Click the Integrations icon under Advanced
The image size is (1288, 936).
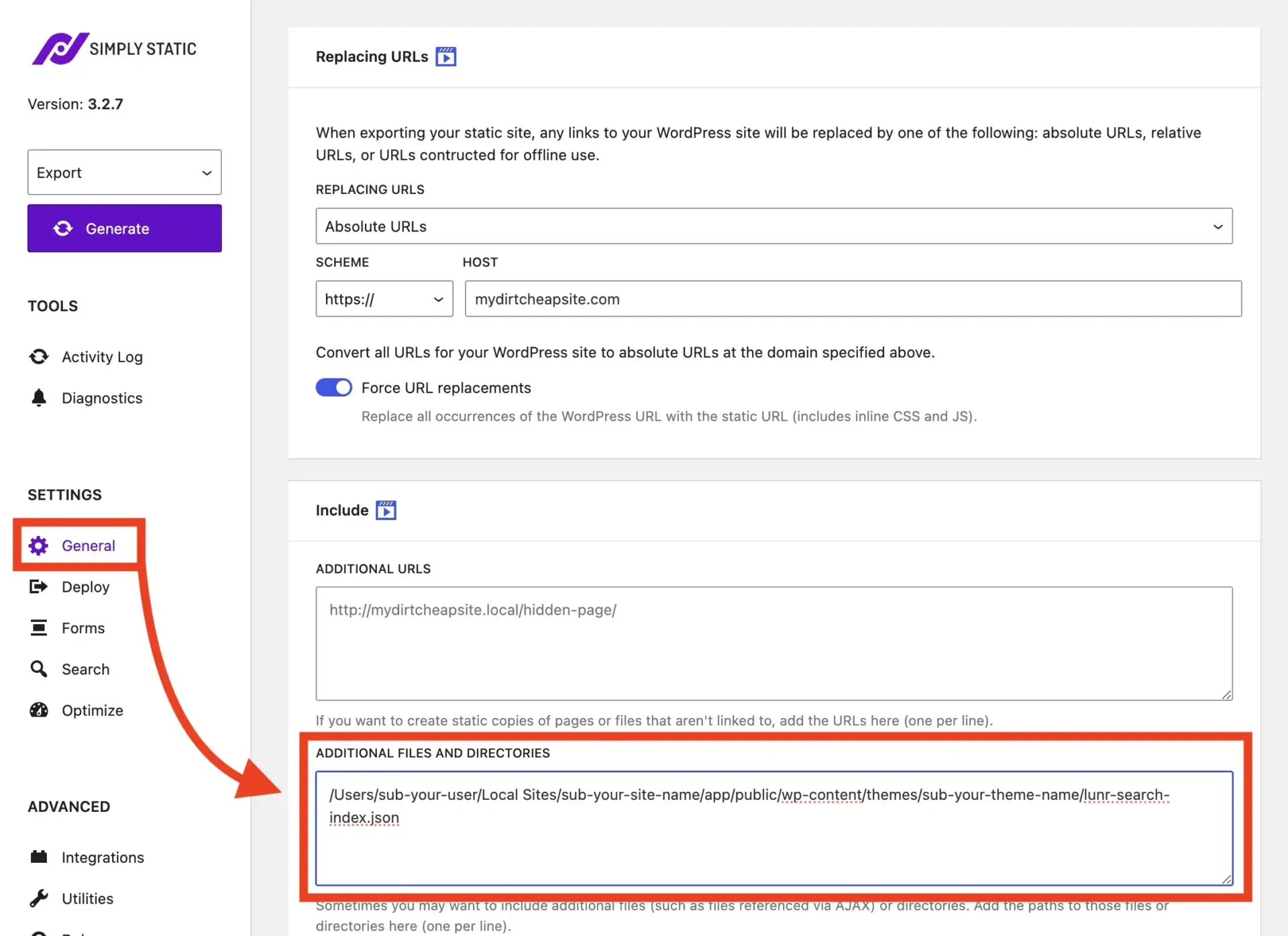coord(38,857)
